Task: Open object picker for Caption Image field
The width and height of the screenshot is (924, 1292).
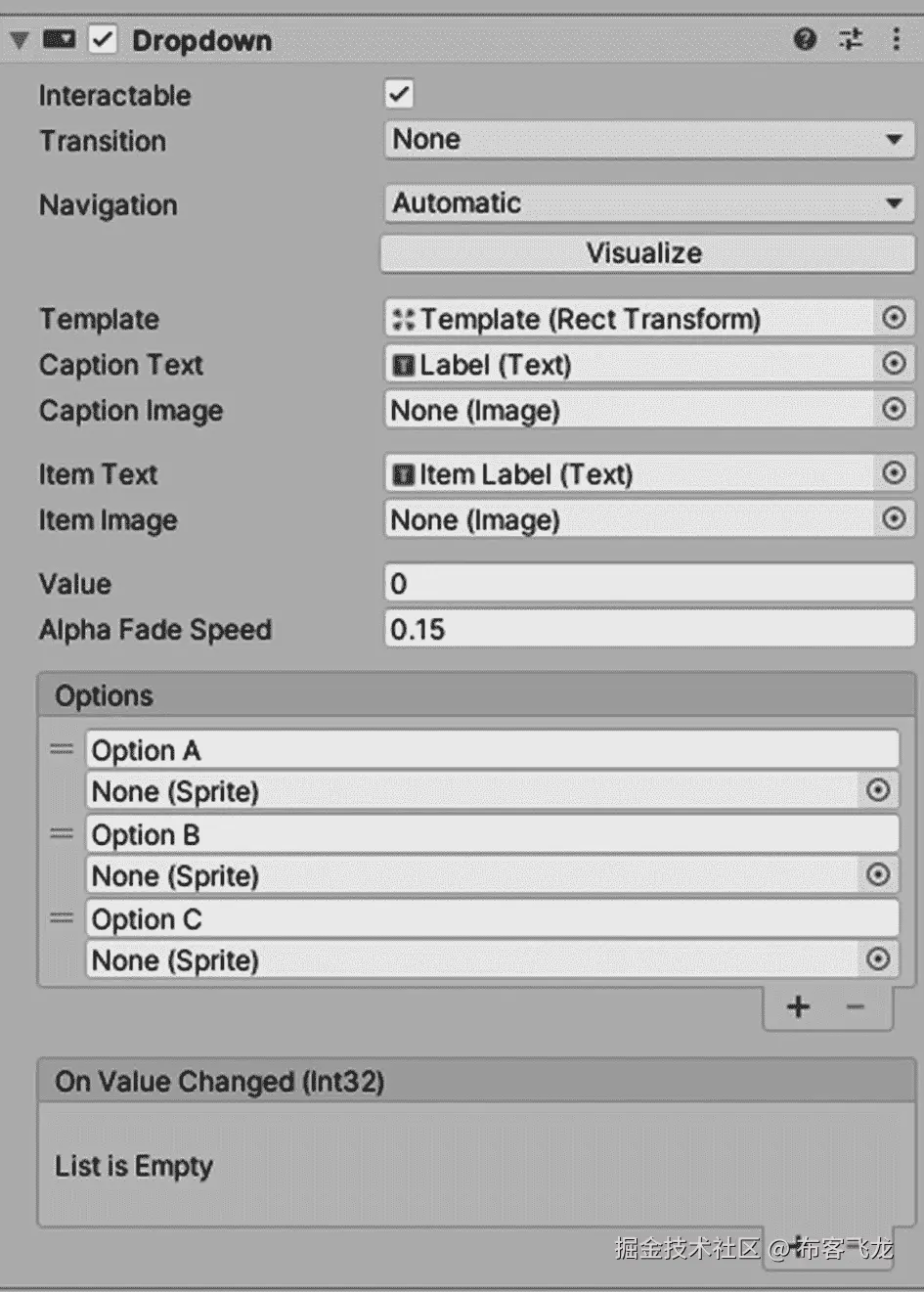Action: coord(894,409)
